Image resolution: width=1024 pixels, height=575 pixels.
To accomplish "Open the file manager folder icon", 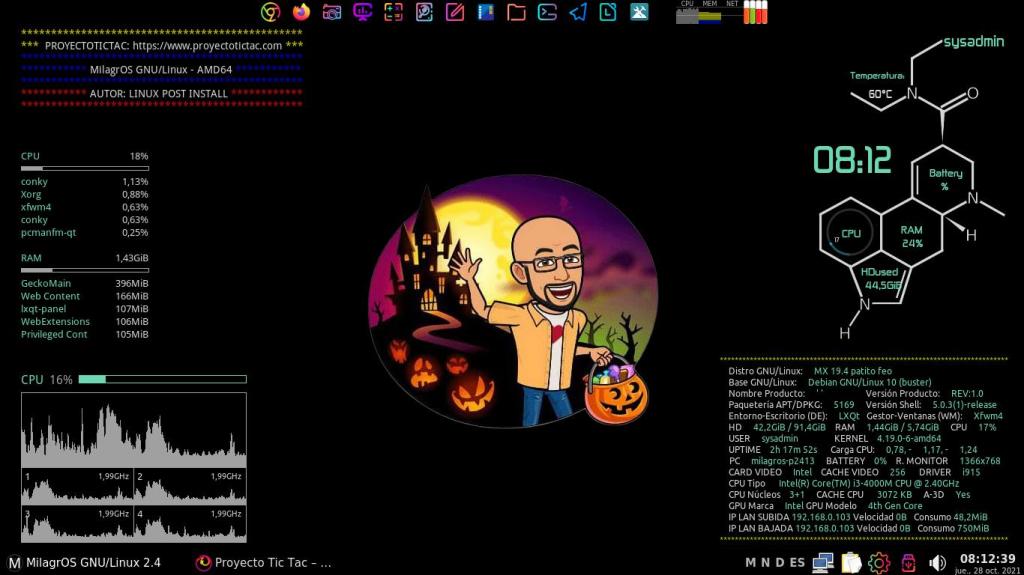I will pyautogui.click(x=516, y=12).
